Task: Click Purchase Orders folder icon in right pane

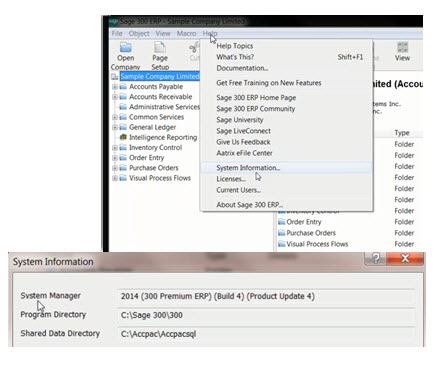Action: point(282,233)
